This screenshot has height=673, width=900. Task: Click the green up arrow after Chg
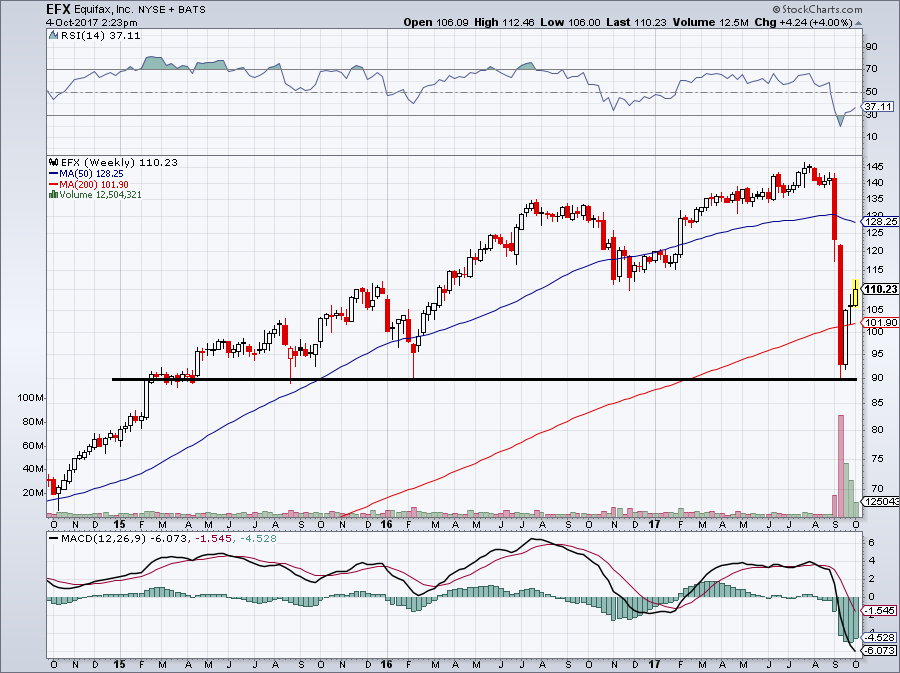(x=858, y=23)
